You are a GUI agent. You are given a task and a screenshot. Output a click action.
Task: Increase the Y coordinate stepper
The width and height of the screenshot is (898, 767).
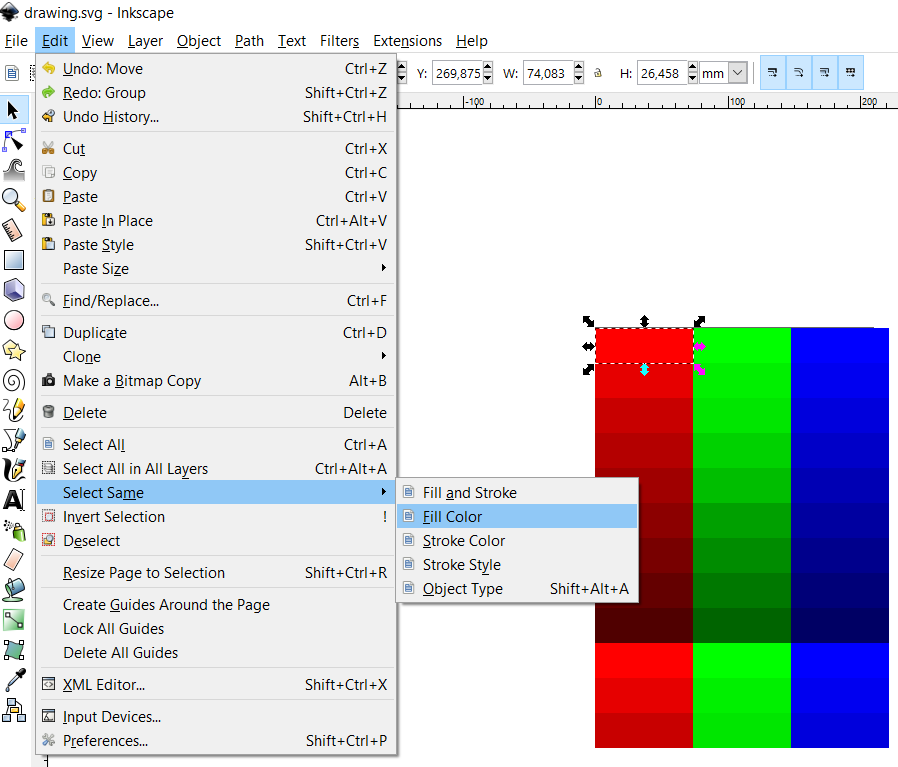click(x=488, y=68)
